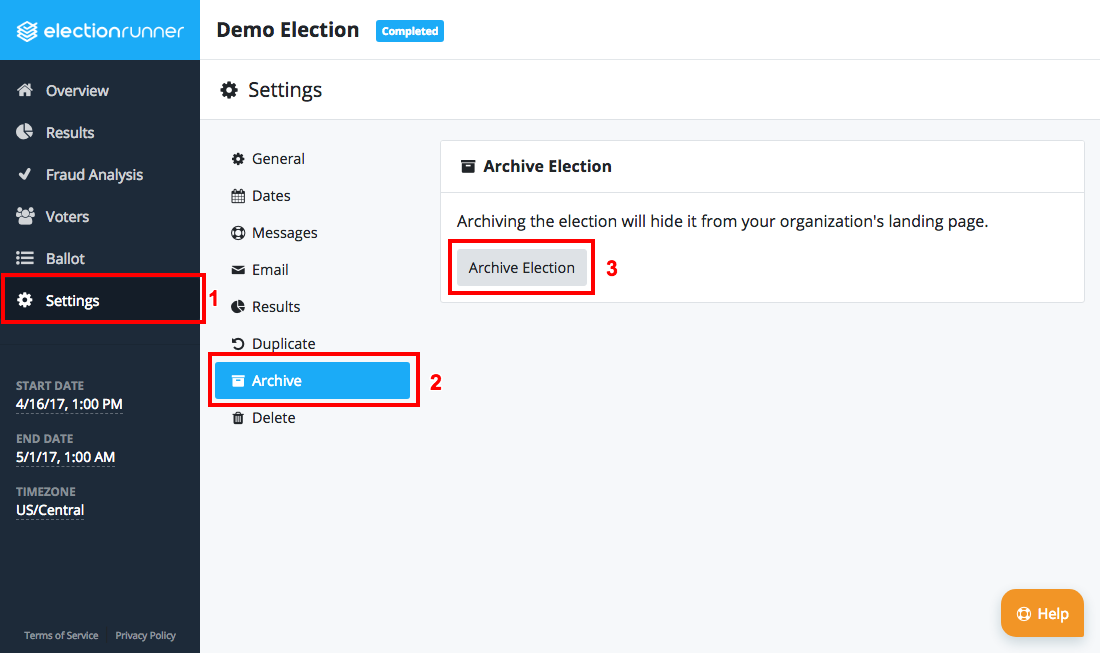Click the Archive box icon in settings menu
1100x653 pixels.
click(238, 381)
